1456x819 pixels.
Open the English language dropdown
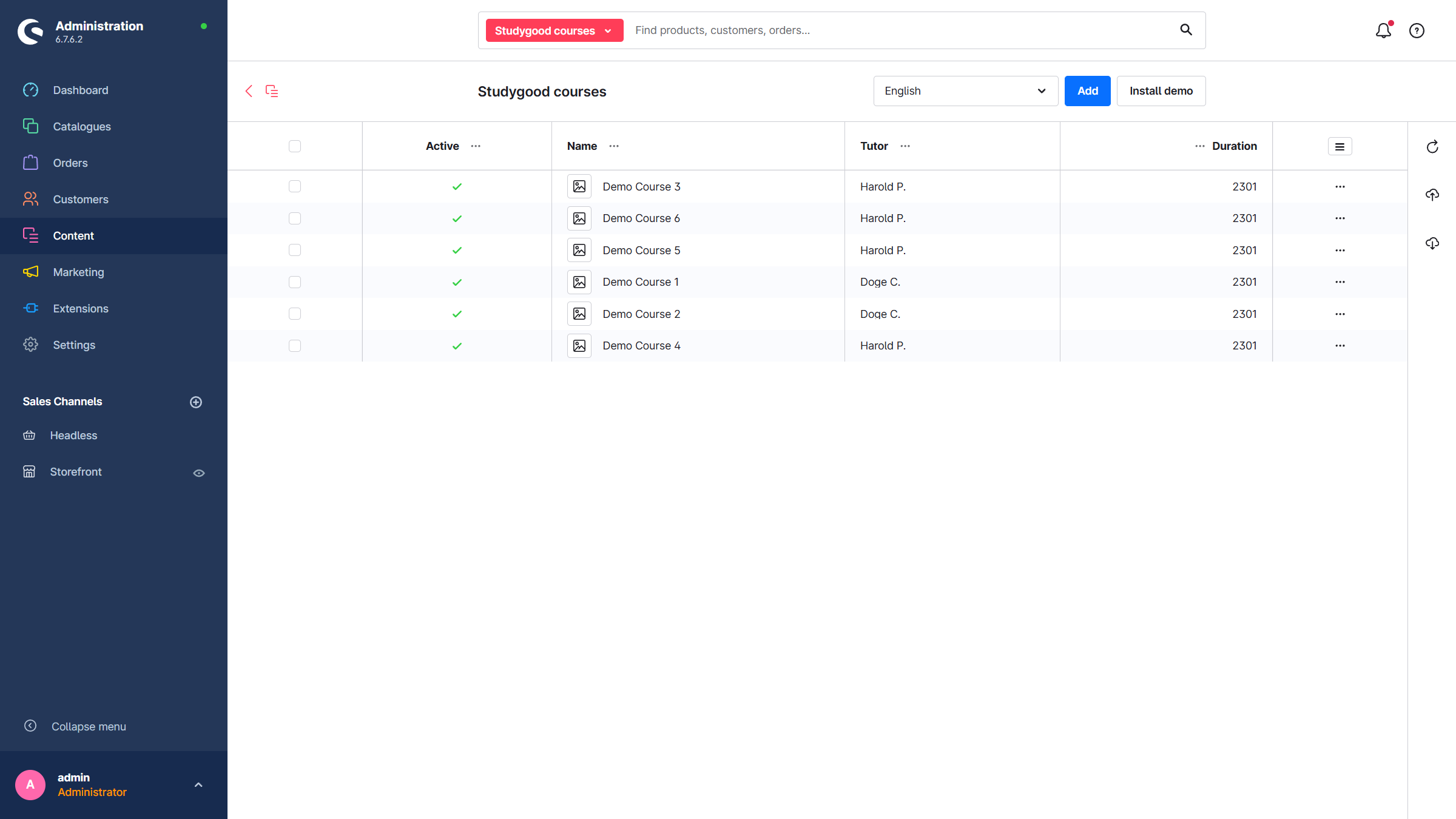click(x=965, y=91)
